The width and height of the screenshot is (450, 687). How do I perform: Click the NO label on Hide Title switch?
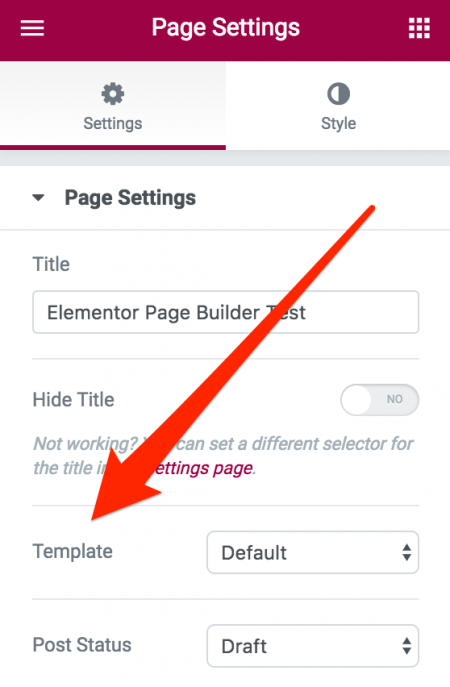(x=394, y=399)
